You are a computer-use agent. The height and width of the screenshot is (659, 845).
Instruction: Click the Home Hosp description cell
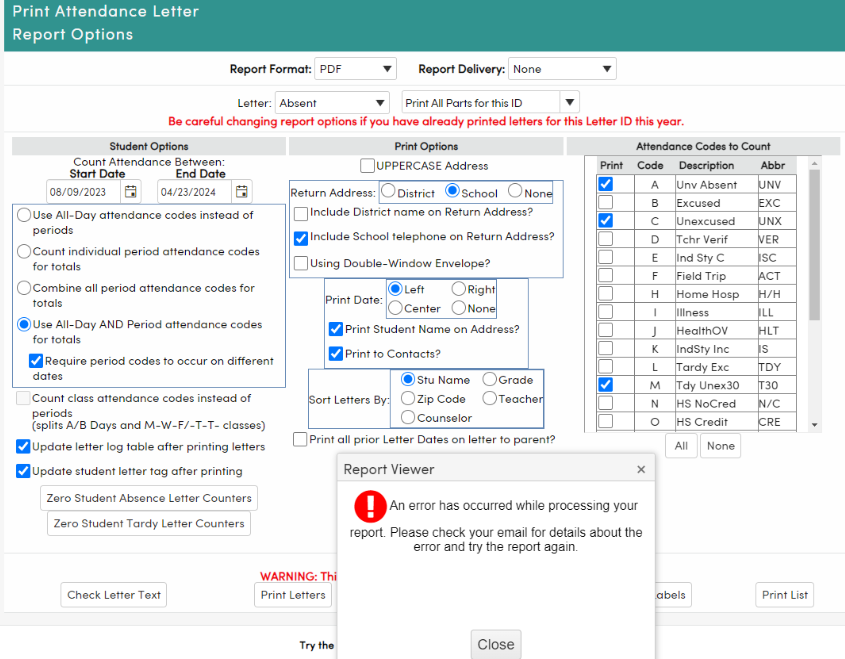(716, 294)
